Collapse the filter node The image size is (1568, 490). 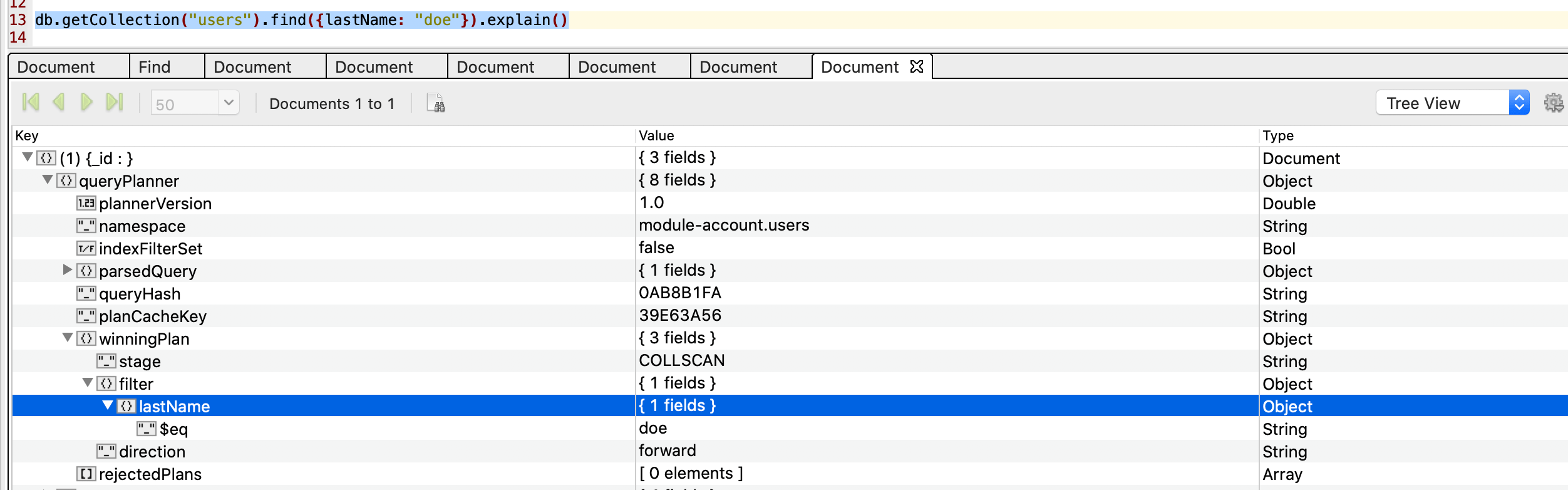[88, 383]
